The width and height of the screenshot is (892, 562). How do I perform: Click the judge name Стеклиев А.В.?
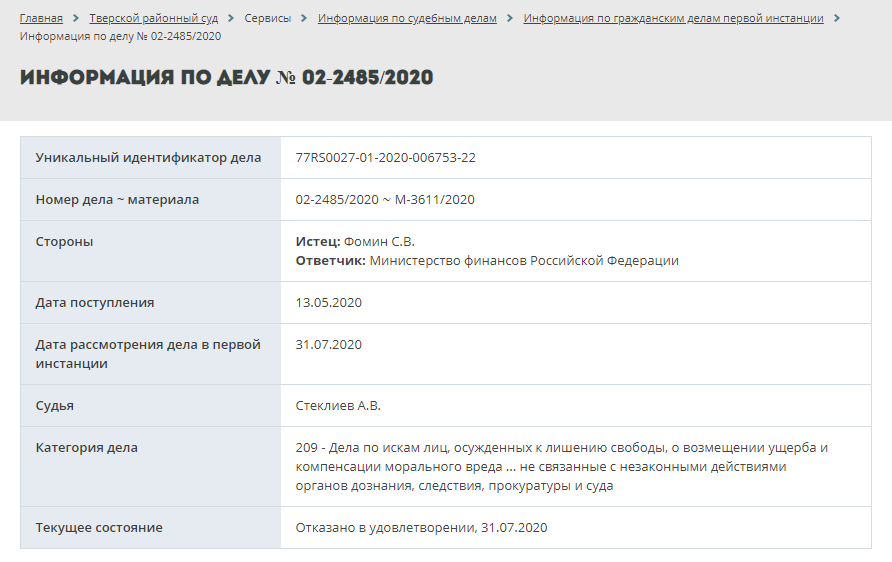click(338, 406)
